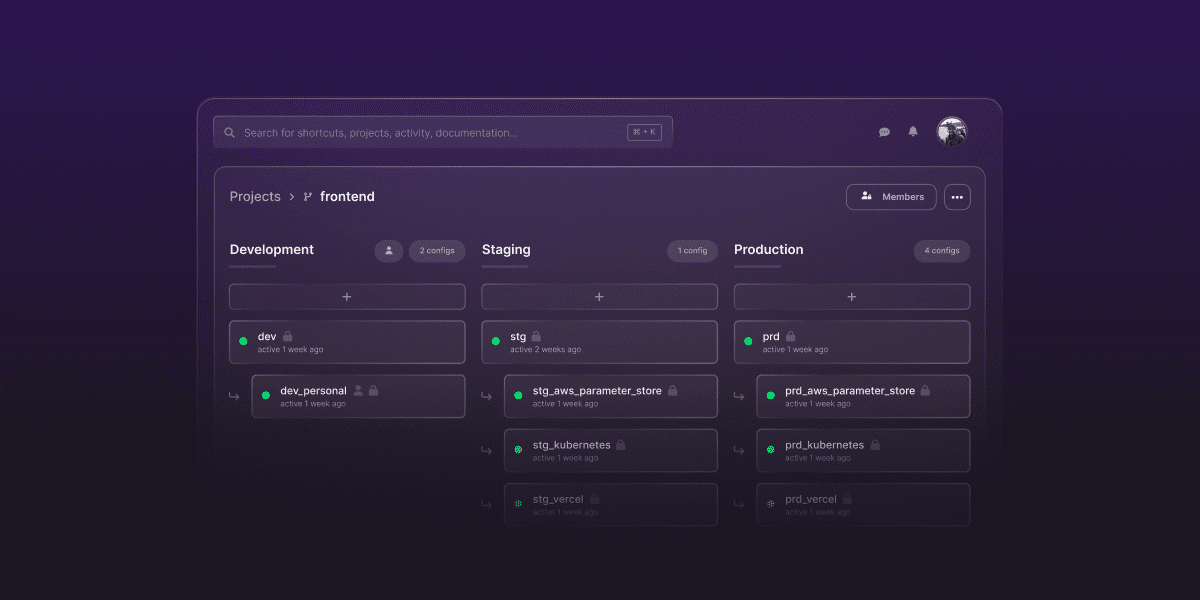Open the prd config card
Screen dimensions: 1200x600
coord(852,342)
